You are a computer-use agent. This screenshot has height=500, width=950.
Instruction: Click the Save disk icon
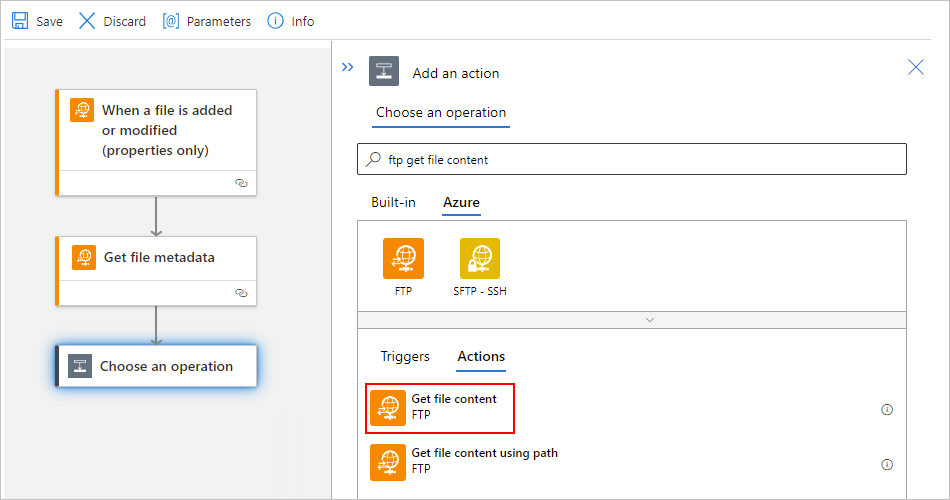coord(20,21)
